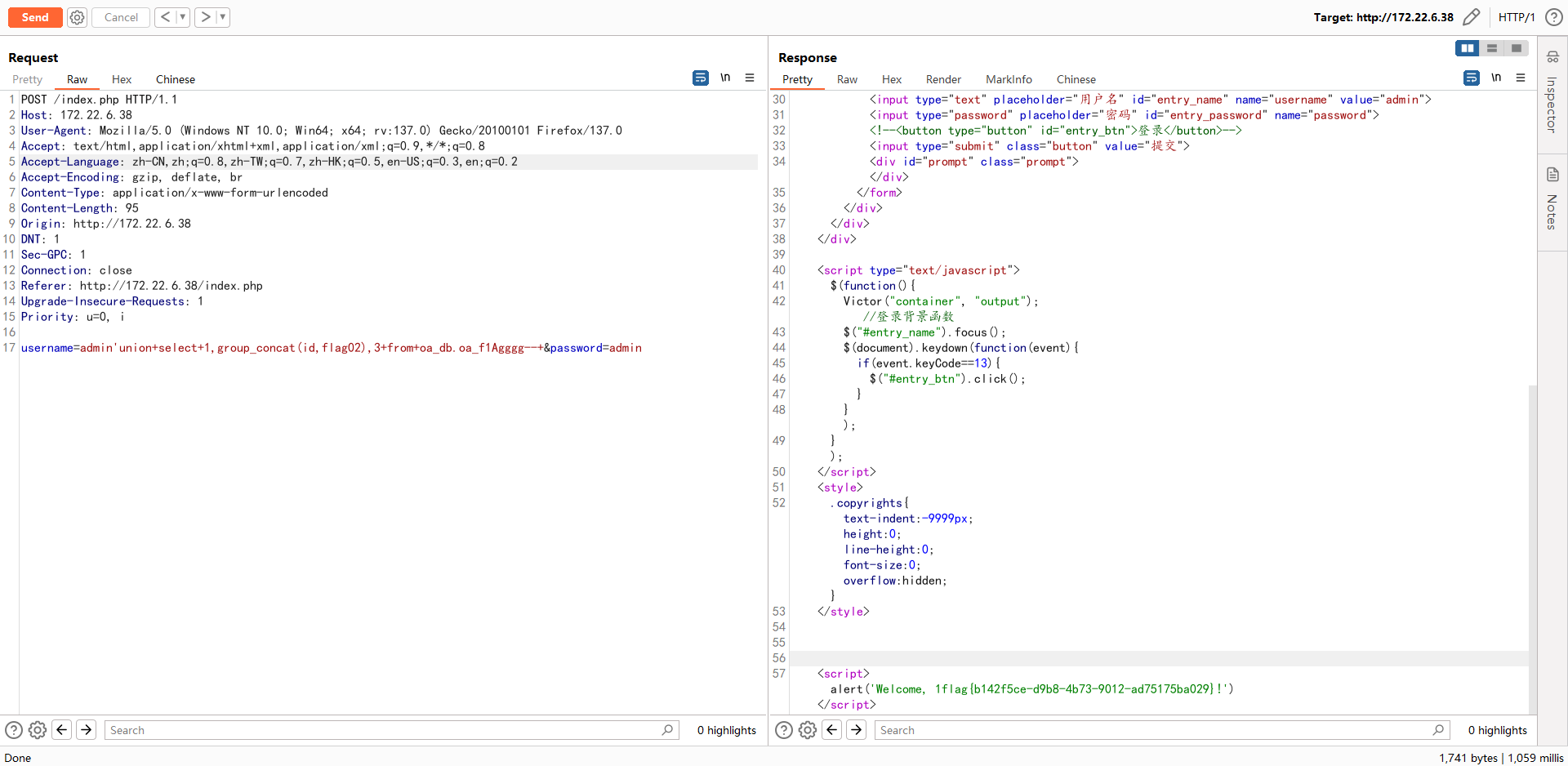The width and height of the screenshot is (1568, 766).
Task: Open the Request Hex tab
Action: 122,79
